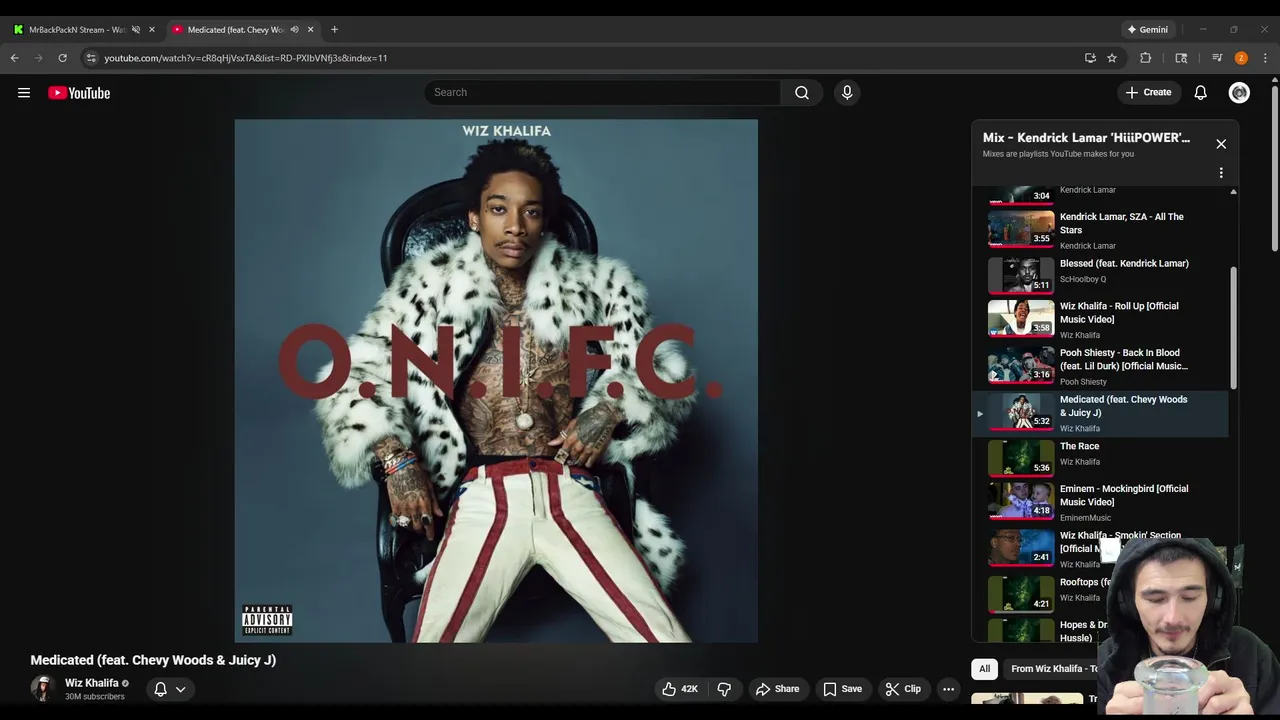Select the From Wiz Khalifa filter chip
The image size is (1280, 720).
pos(1050,669)
